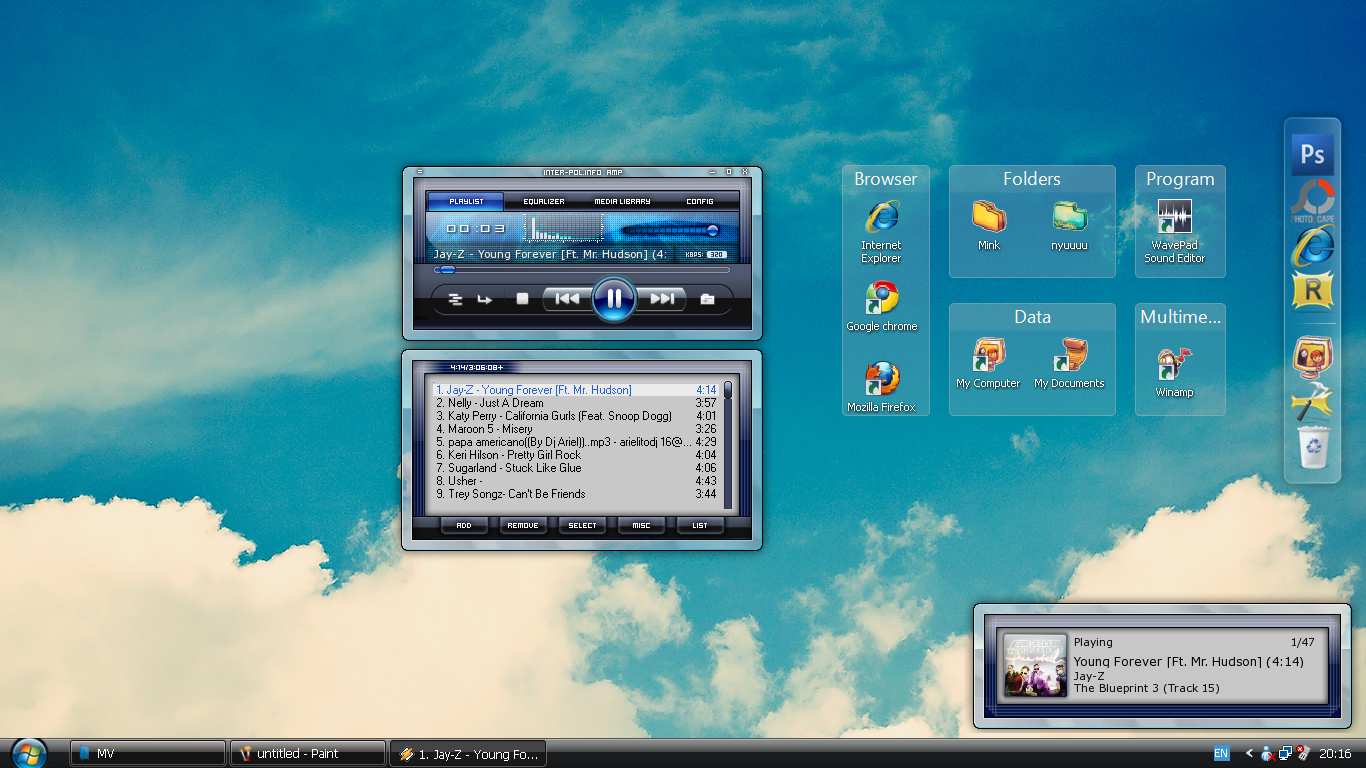Image resolution: width=1366 pixels, height=768 pixels.
Task: Click the Add button in playlist
Action: pyautogui.click(x=464, y=525)
